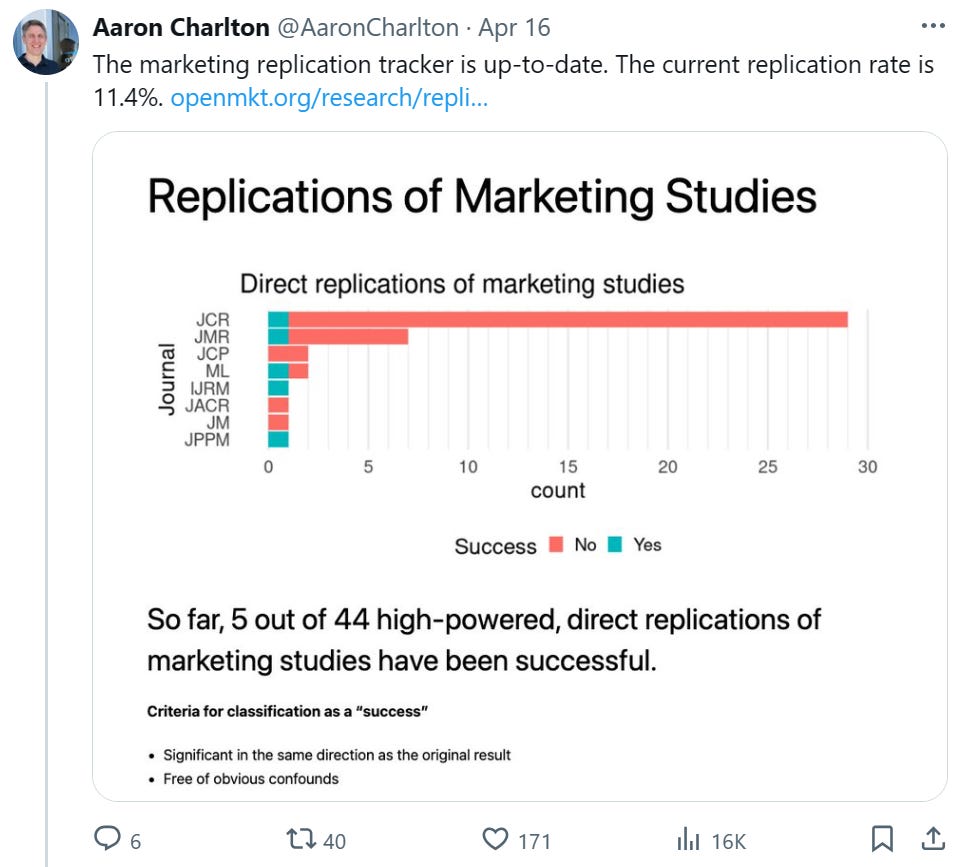Click the teal Yes legend swatch
The image size is (964, 867).
pos(615,544)
